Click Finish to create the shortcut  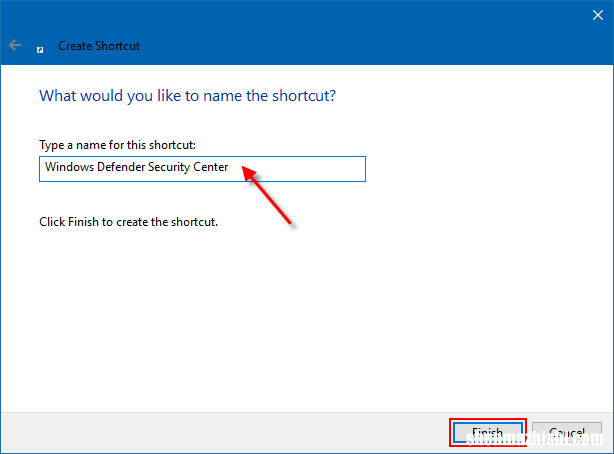point(488,433)
